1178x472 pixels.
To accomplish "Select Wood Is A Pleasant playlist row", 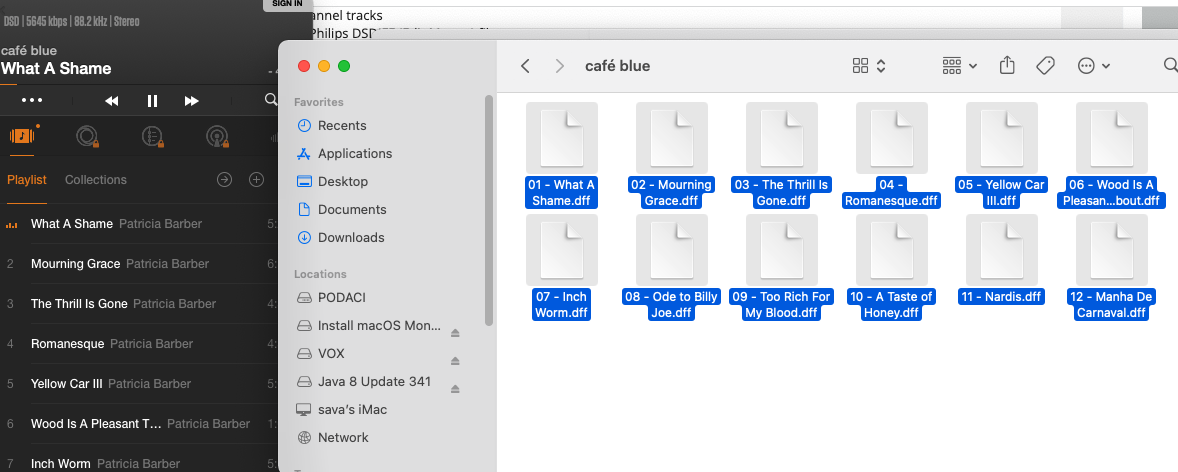I will (139, 424).
